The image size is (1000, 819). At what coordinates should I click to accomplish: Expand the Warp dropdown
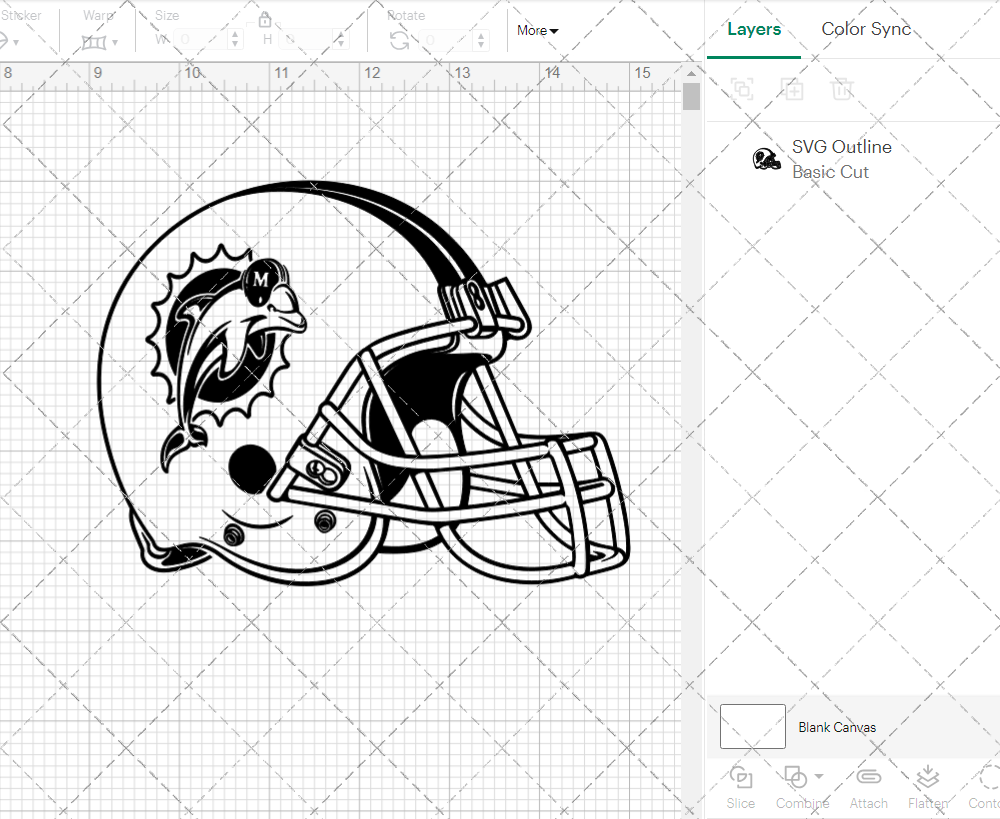pos(100,42)
